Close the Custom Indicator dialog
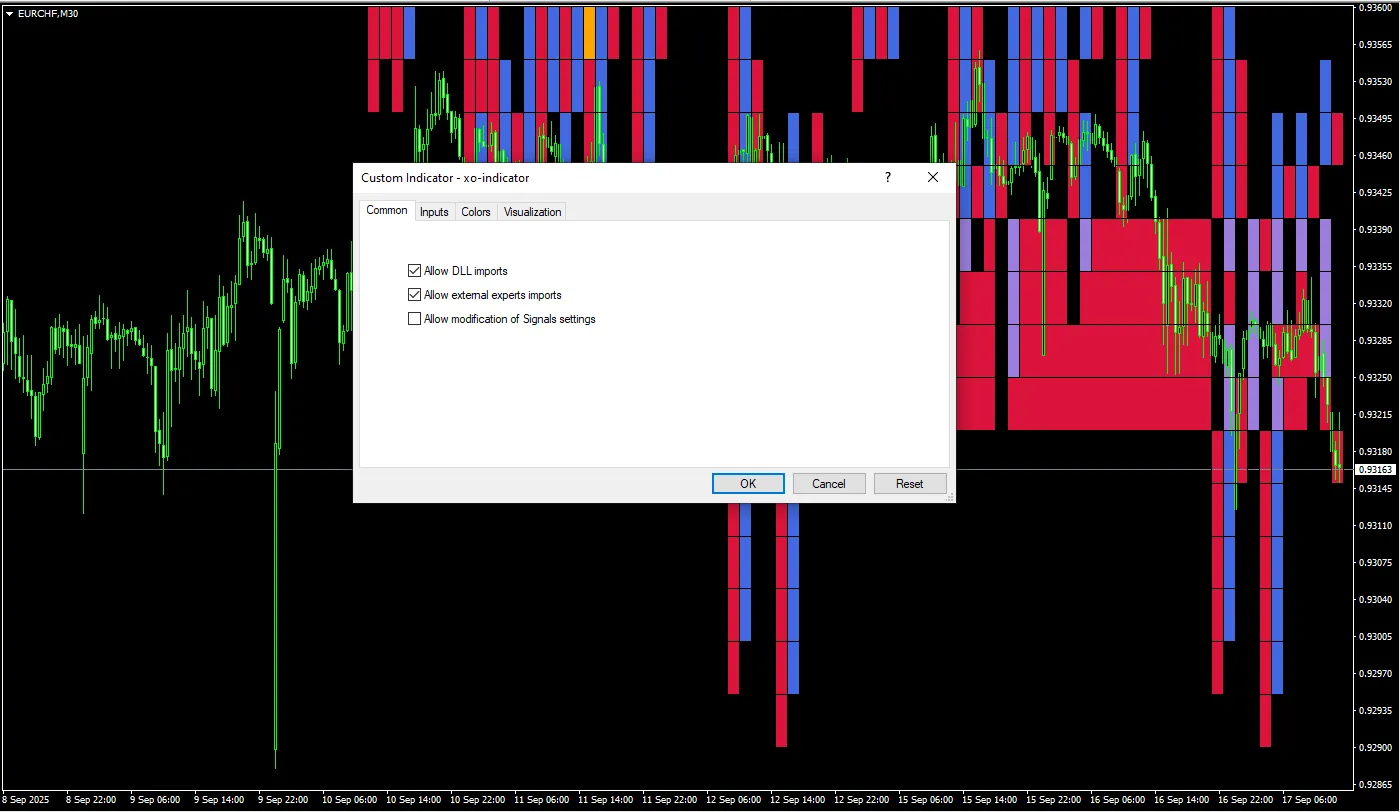 point(932,177)
